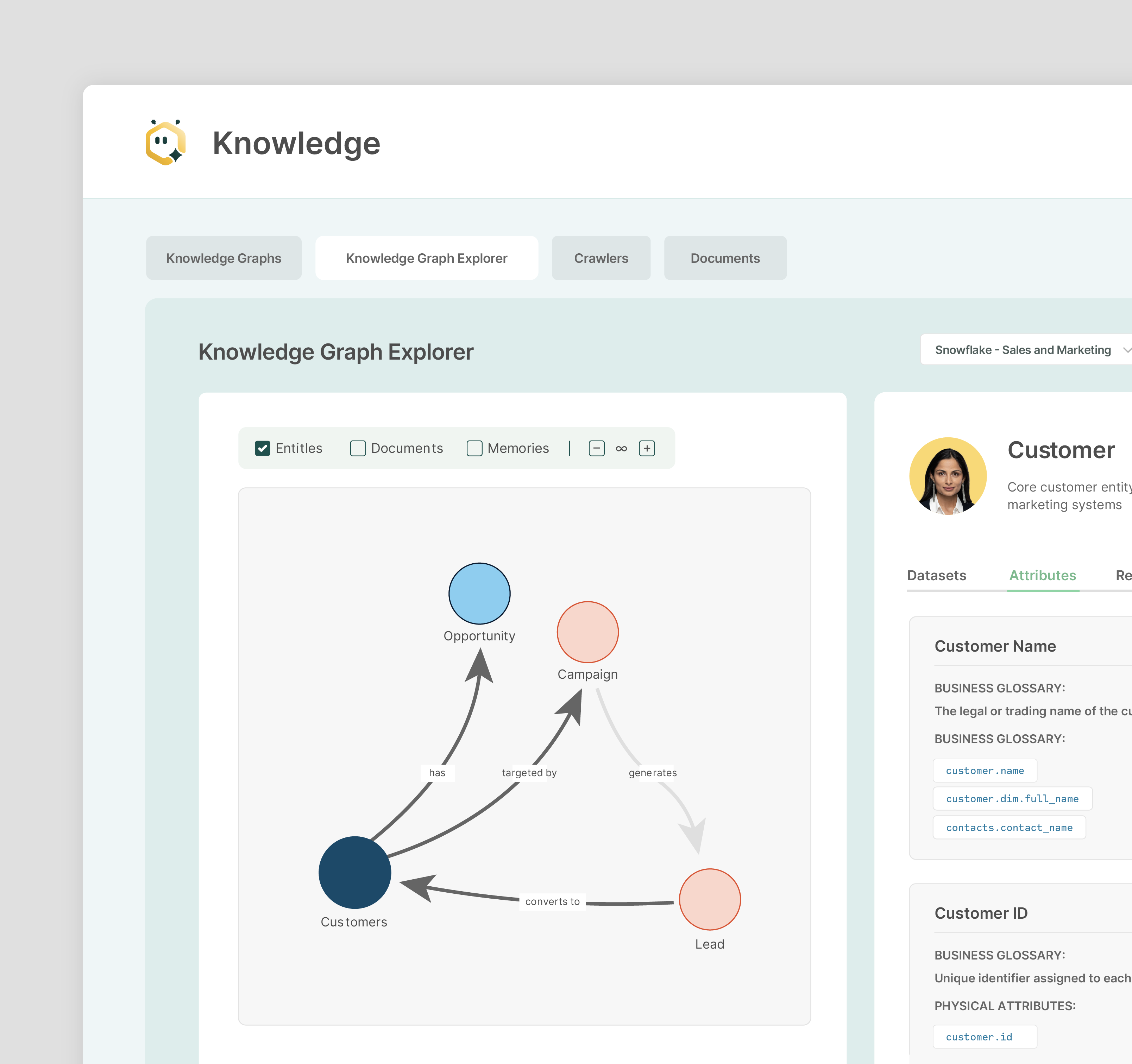Image resolution: width=1132 pixels, height=1064 pixels.
Task: Uncheck the Entitles checkbox
Action: [x=263, y=449]
